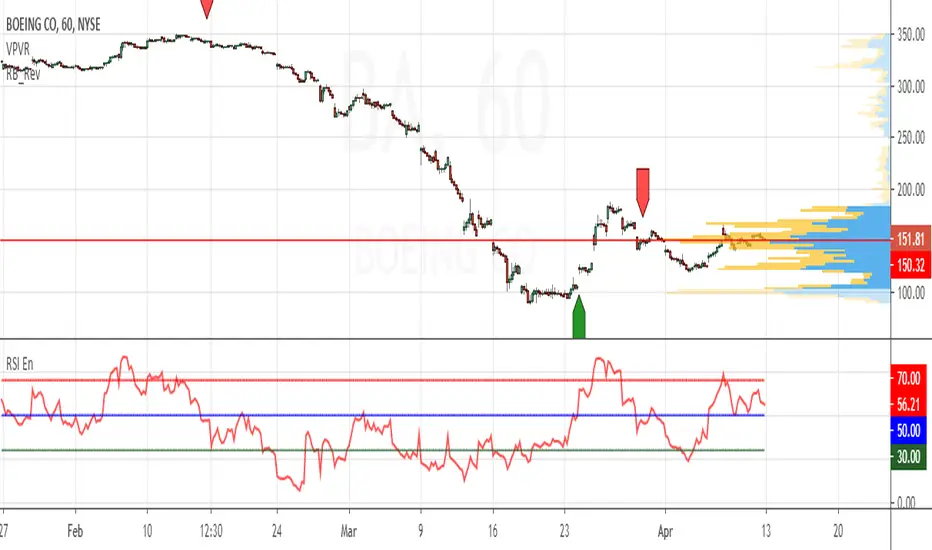Viewport: 932px width, 550px height.
Task: Click the RSI 0.00 axis label
Action: tap(906, 503)
